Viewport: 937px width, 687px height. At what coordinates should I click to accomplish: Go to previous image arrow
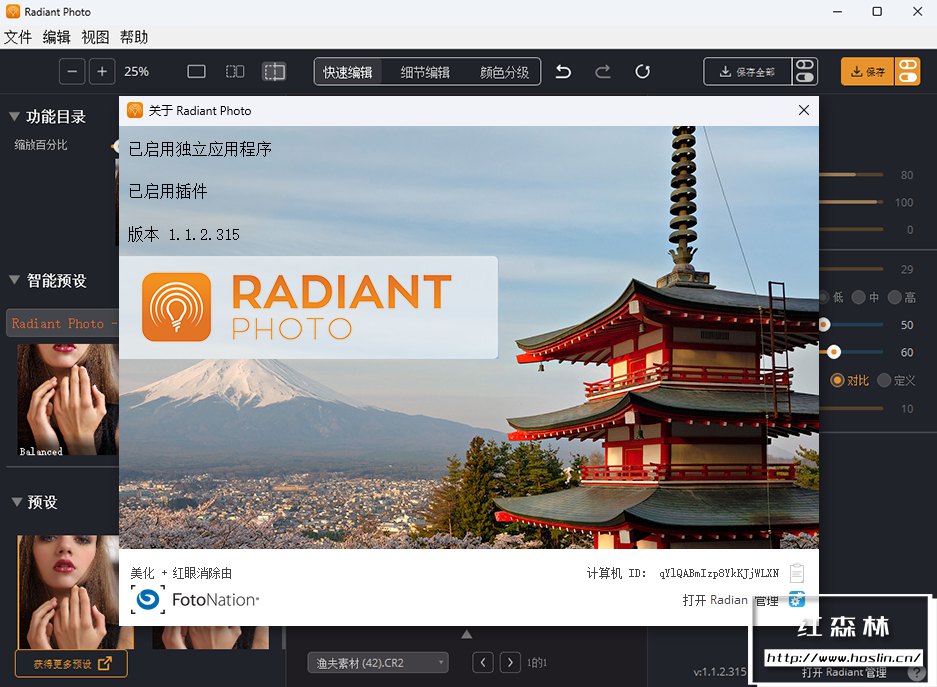tap(483, 663)
